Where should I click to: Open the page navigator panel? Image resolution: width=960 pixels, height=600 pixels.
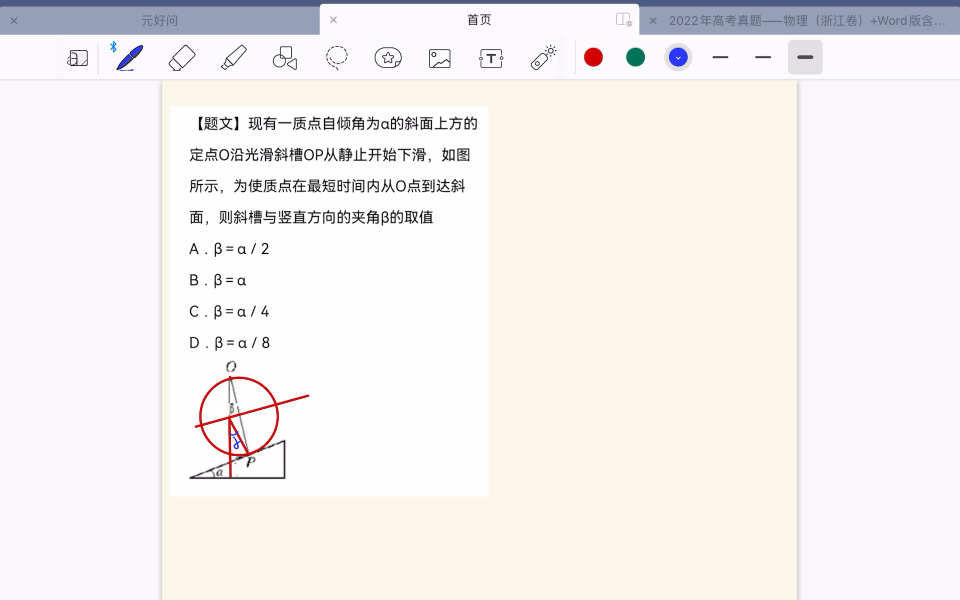[78, 58]
